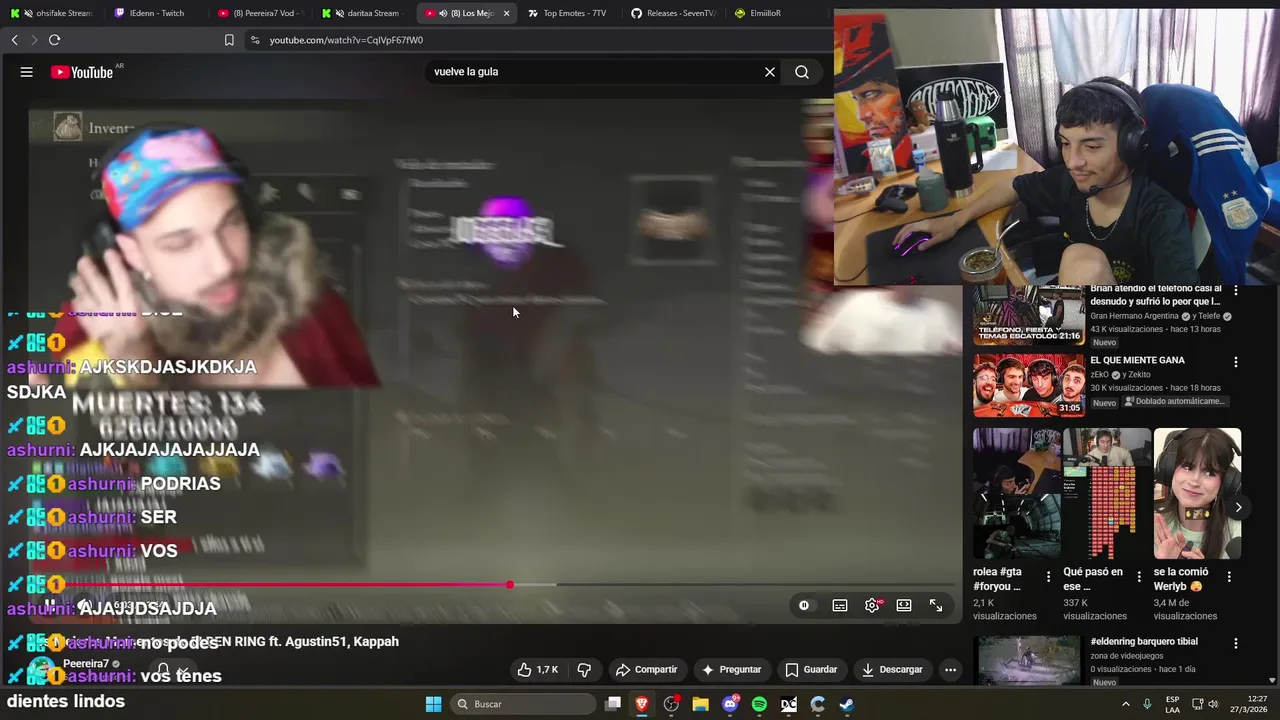Open more actions menu beside Descargar
1280x720 pixels.
(x=950, y=669)
